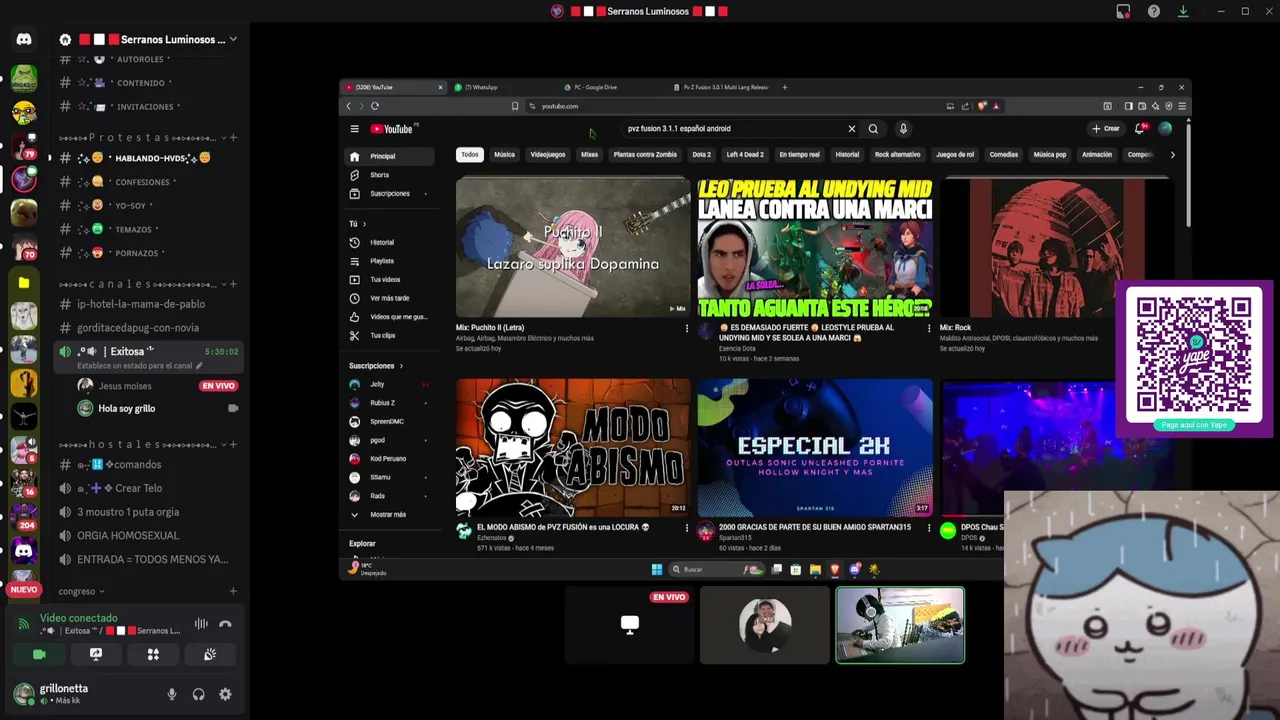Deafen audio with the headphones icon
This screenshot has height=720, width=1280.
pos(198,694)
